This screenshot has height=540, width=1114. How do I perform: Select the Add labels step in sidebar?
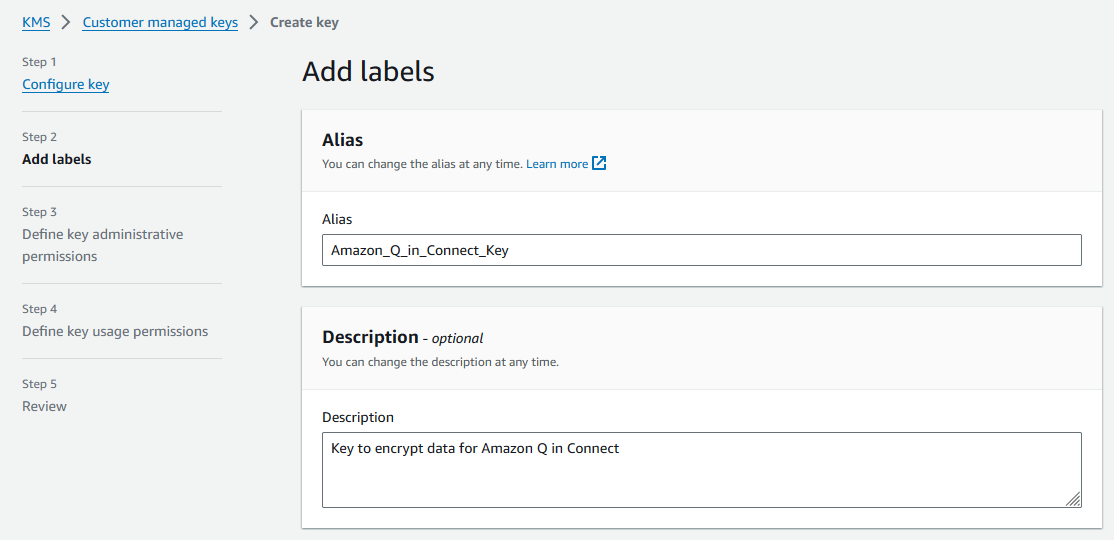coord(57,159)
